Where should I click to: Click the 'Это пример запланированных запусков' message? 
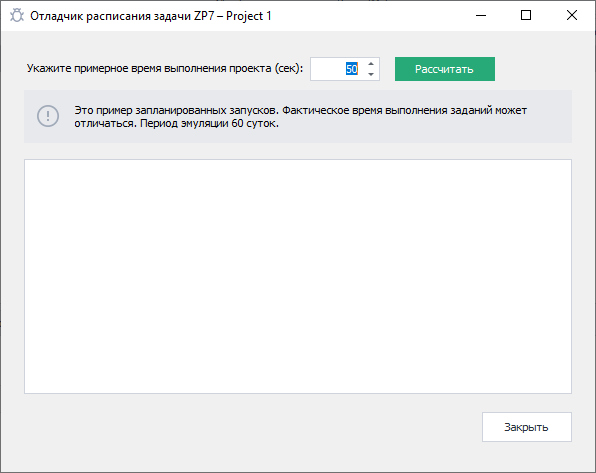click(176, 110)
